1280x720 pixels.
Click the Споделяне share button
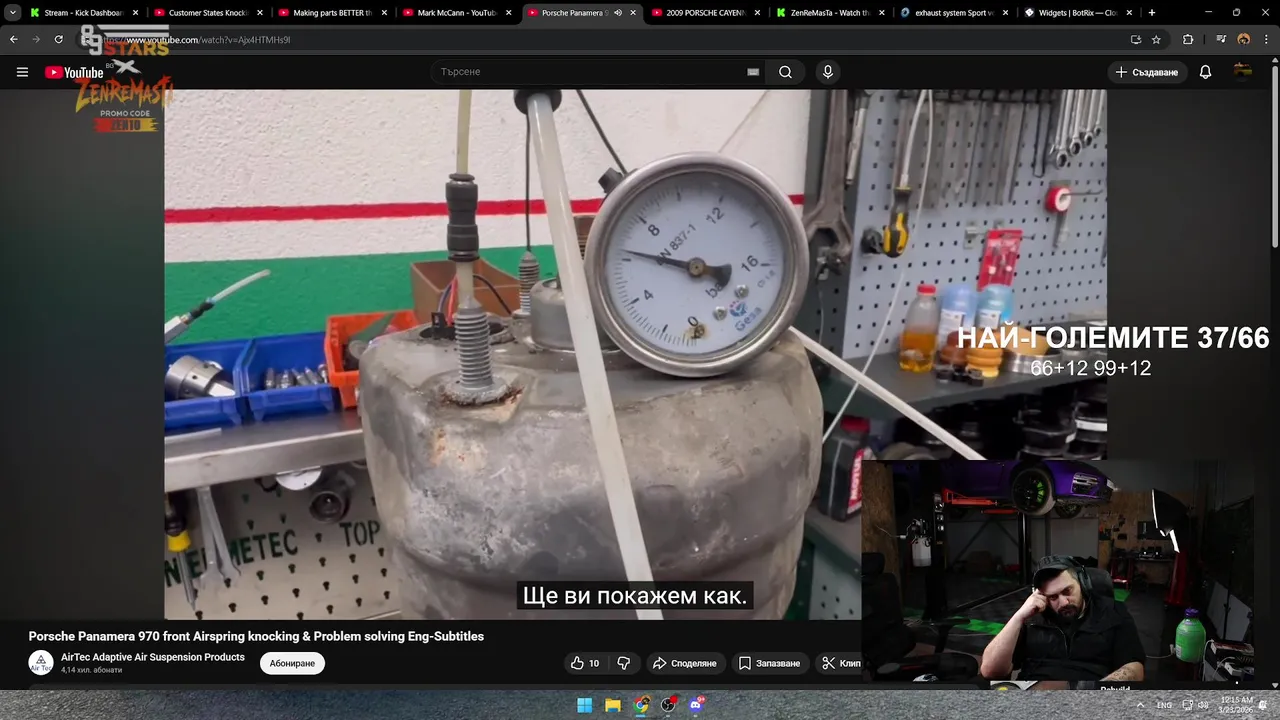click(684, 663)
